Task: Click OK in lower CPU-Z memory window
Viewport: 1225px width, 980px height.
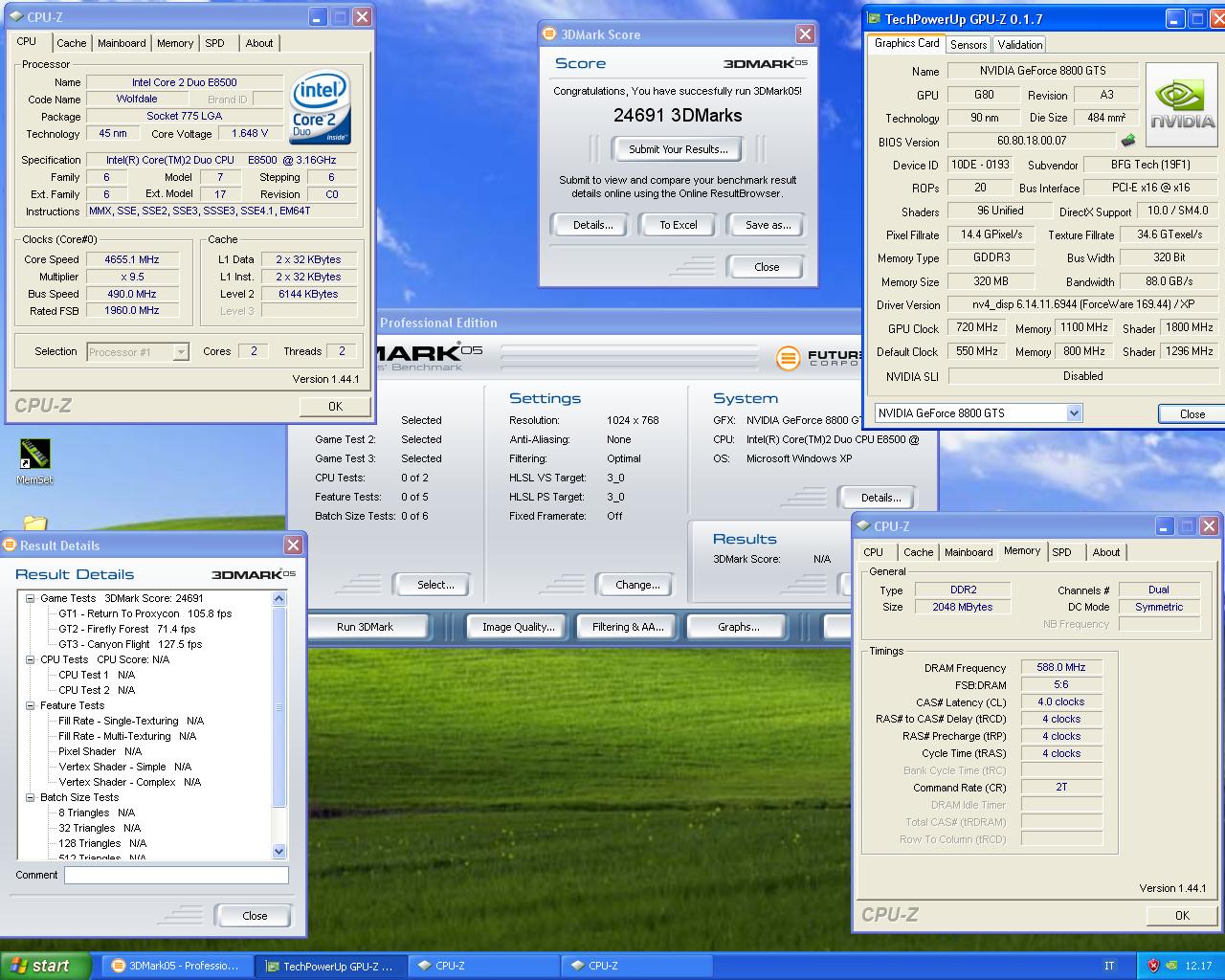Action: tap(1182, 916)
